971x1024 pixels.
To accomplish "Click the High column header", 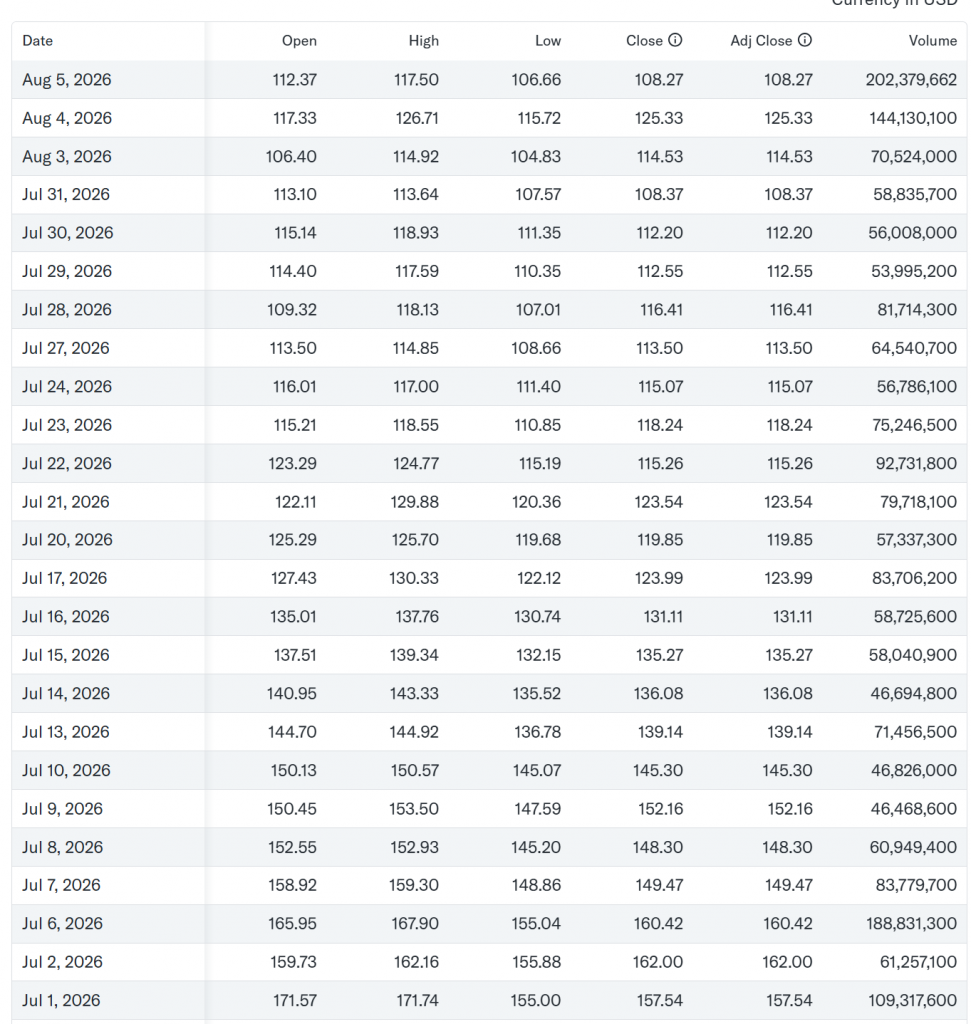I will click(424, 40).
